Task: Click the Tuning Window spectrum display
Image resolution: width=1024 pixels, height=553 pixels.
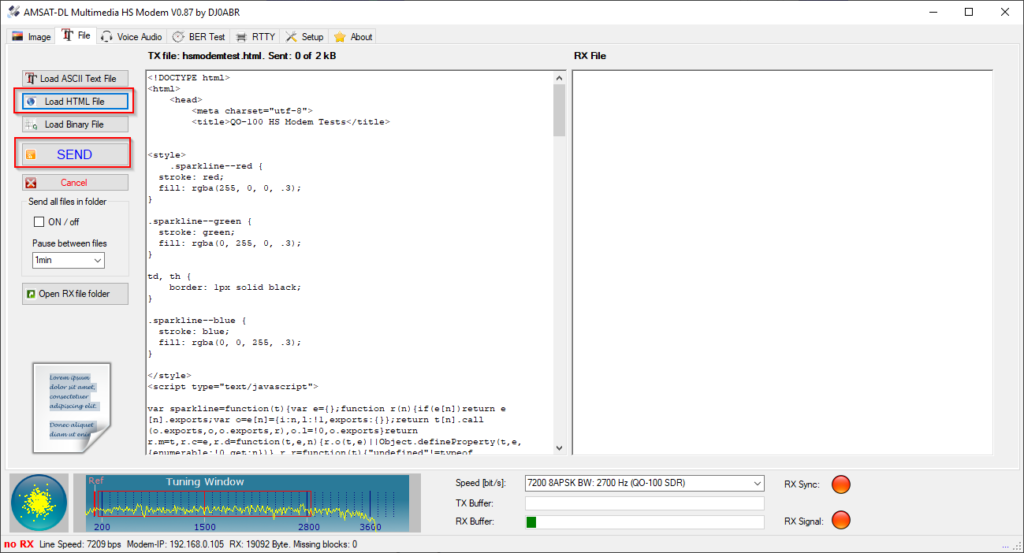Action: 248,503
